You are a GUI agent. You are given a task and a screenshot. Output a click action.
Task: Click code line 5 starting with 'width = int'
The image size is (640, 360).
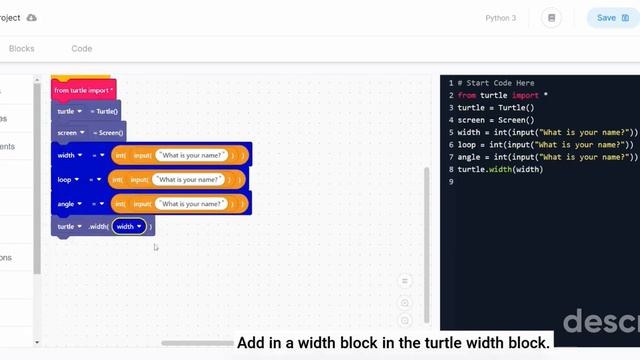click(547, 132)
